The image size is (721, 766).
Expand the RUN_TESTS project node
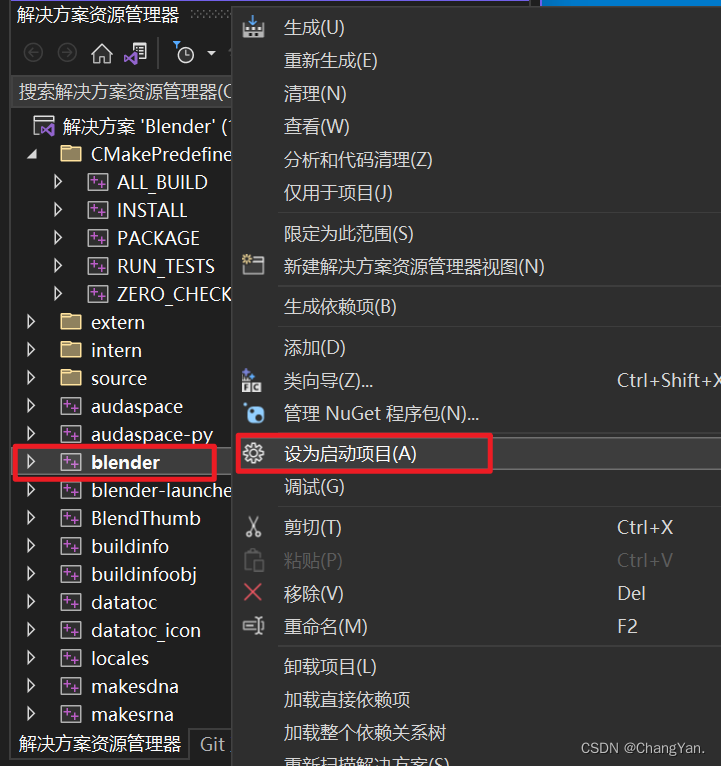coord(58,265)
